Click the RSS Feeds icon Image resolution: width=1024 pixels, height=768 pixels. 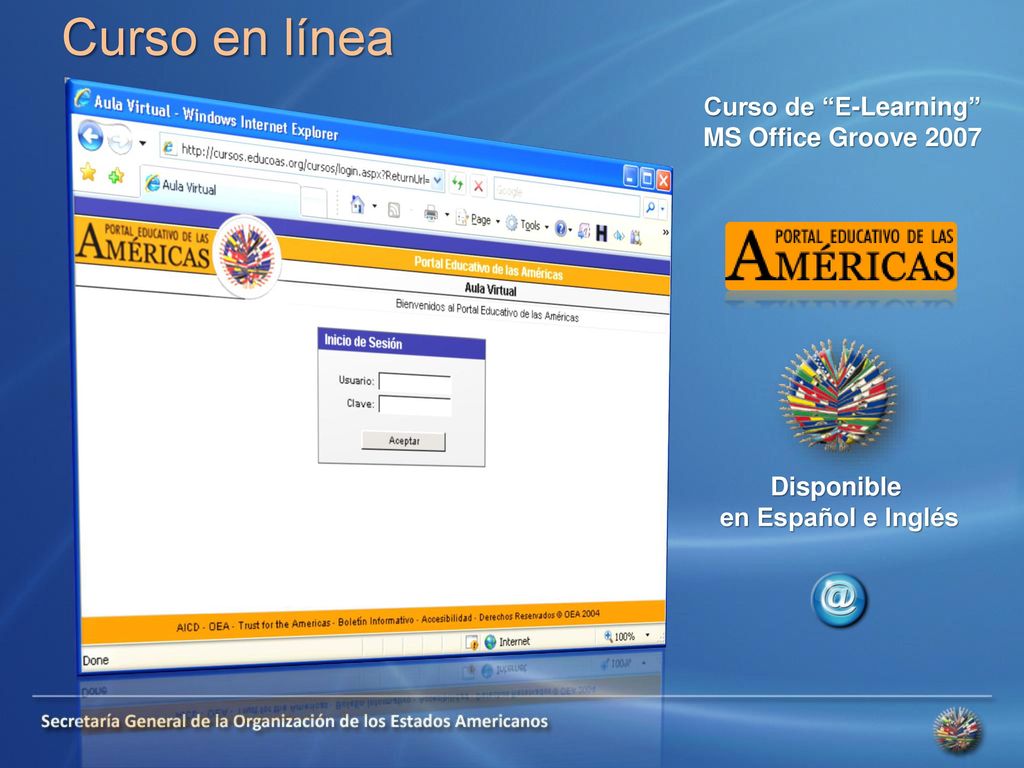394,210
